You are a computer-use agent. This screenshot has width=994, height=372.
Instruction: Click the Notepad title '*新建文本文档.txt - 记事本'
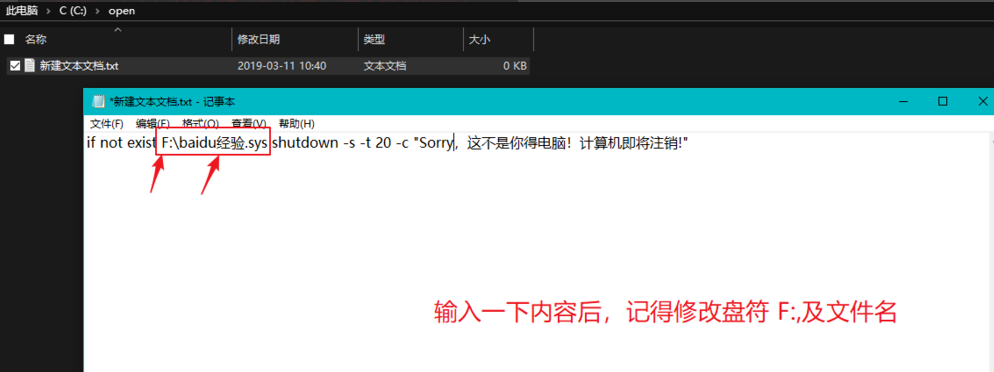coord(172,101)
